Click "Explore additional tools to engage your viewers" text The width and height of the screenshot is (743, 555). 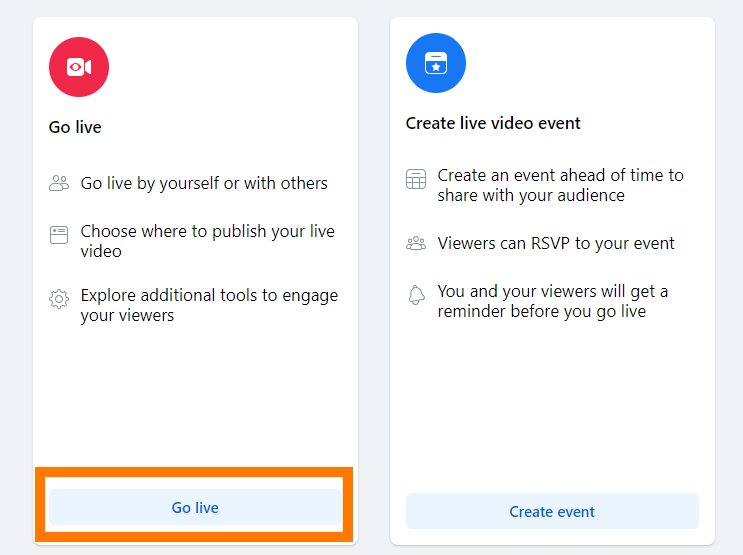pos(209,305)
